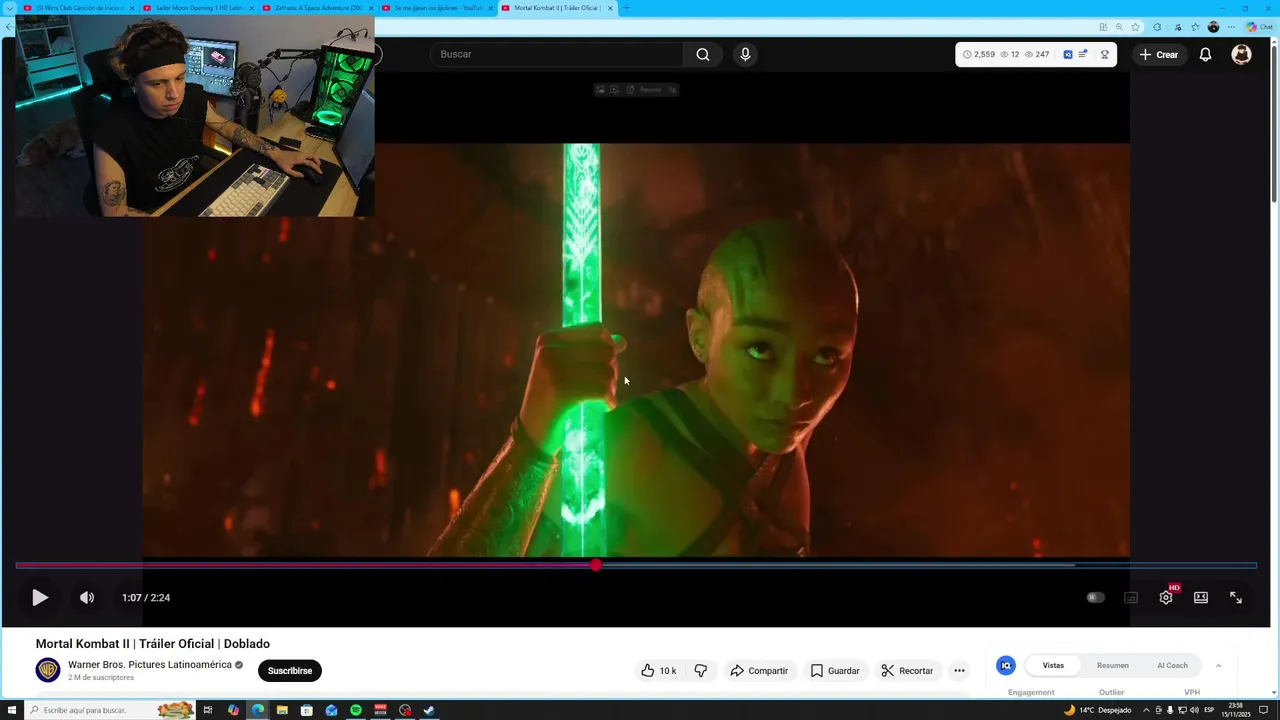This screenshot has height=720, width=1280.
Task: Select the Vistas tab in vidIQ panel
Action: click(x=1053, y=666)
